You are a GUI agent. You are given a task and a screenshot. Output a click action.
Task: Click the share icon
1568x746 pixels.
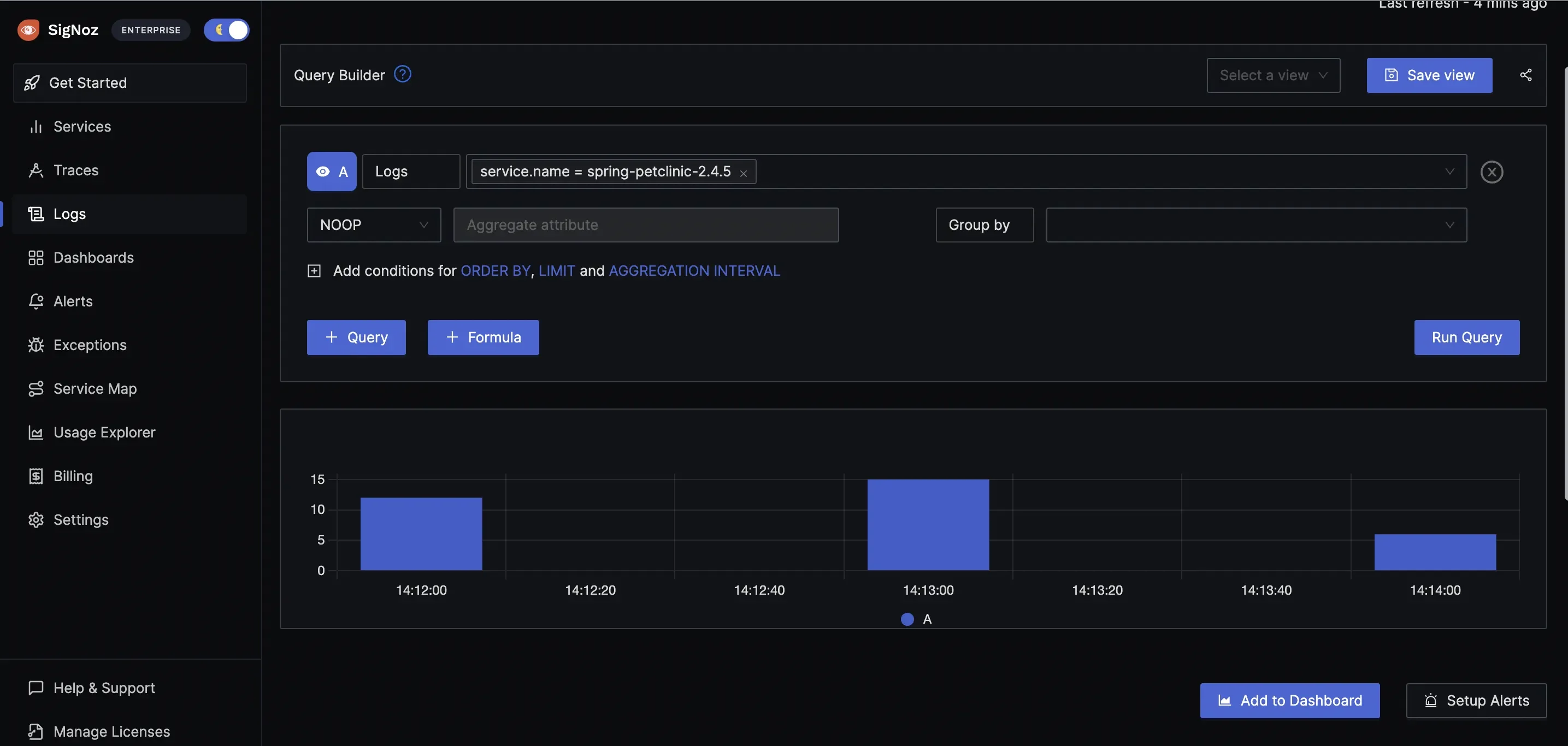1525,75
